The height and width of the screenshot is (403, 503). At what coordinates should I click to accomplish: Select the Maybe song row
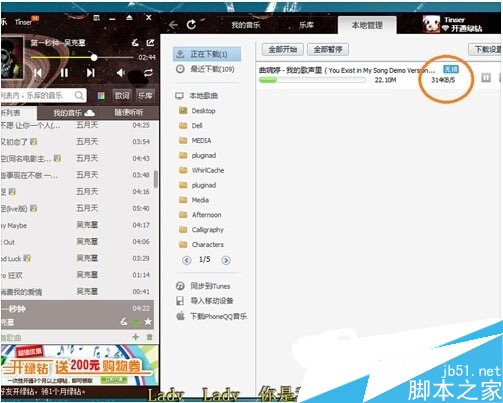coord(77,225)
